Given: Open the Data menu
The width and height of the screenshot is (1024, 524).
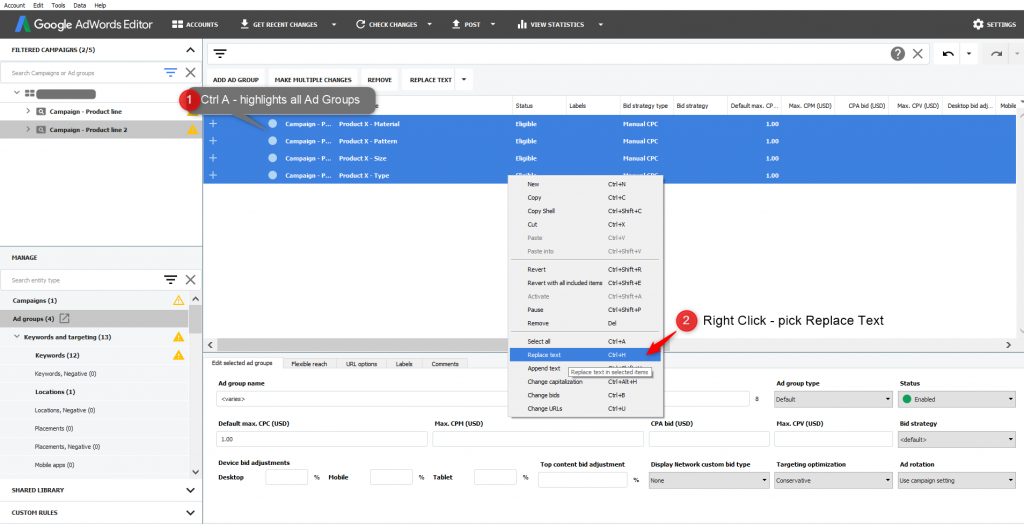Looking at the screenshot, I should [80, 5].
